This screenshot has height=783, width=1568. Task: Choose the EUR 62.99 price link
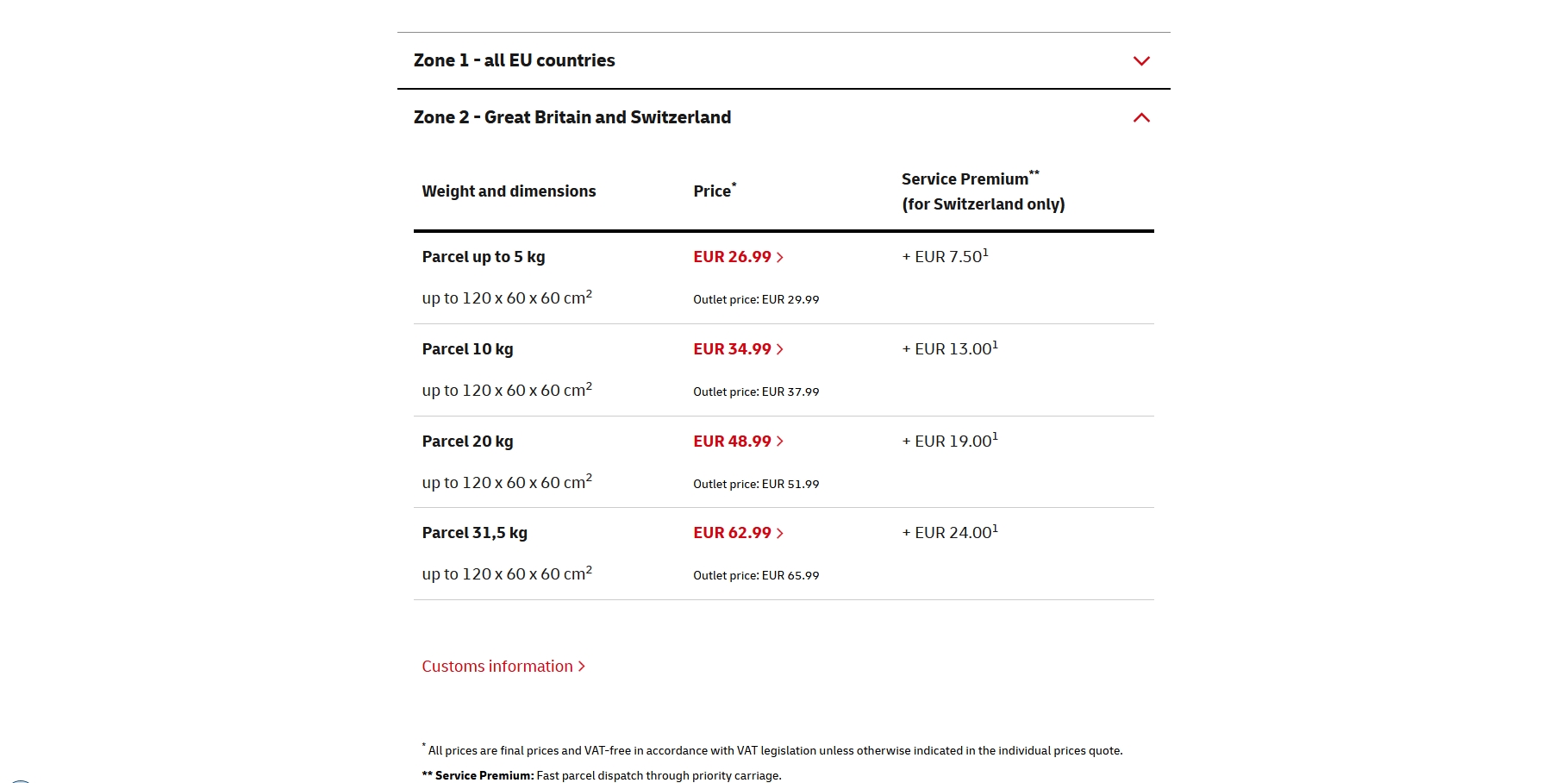coord(732,533)
